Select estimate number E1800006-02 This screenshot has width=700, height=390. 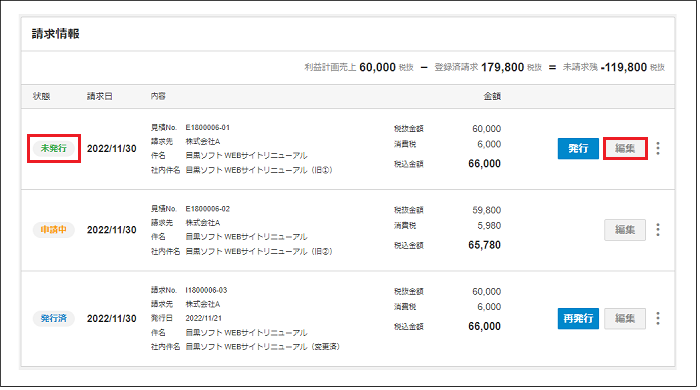click(x=208, y=209)
